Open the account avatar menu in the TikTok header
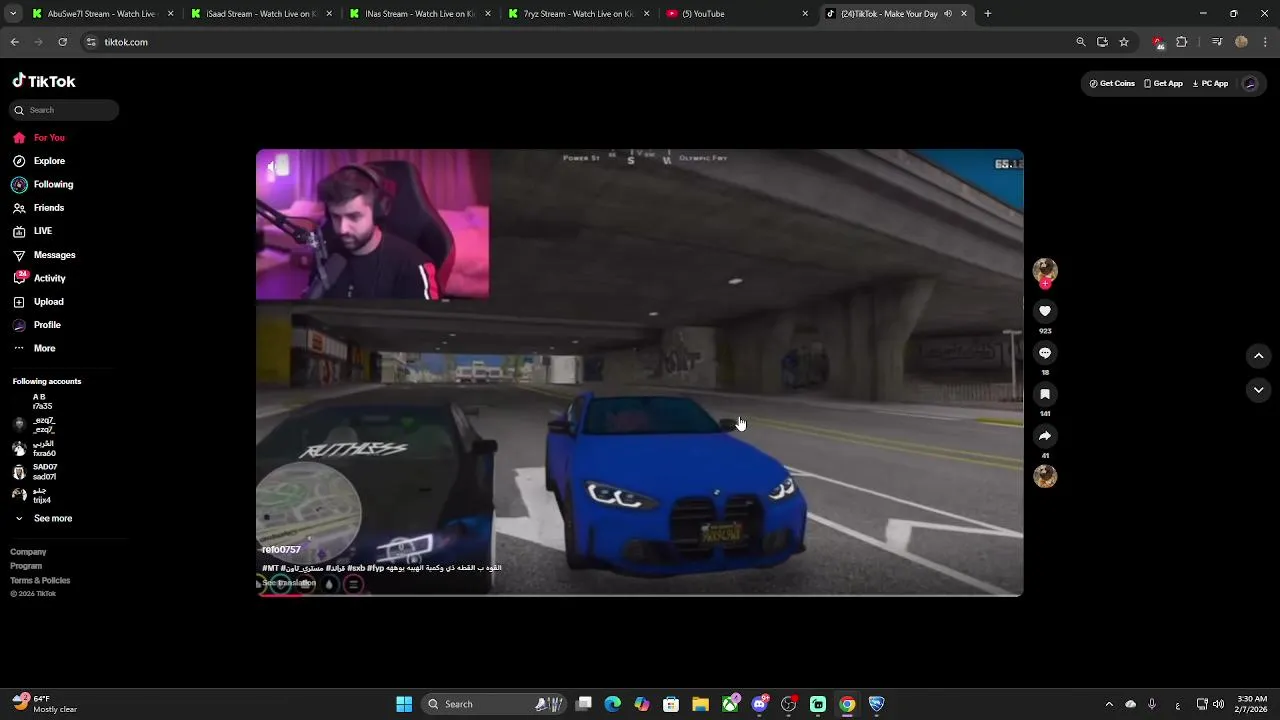The image size is (1280, 720). pyautogui.click(x=1250, y=84)
